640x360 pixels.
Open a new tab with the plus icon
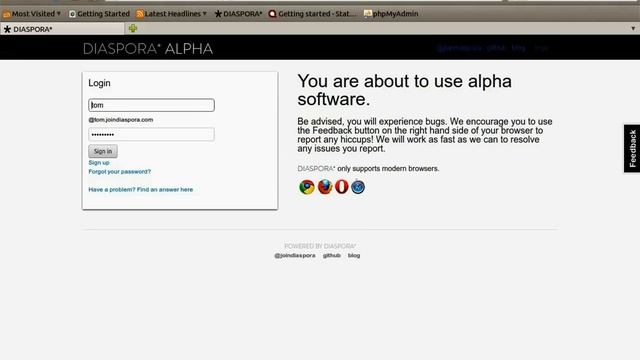pos(133,28)
